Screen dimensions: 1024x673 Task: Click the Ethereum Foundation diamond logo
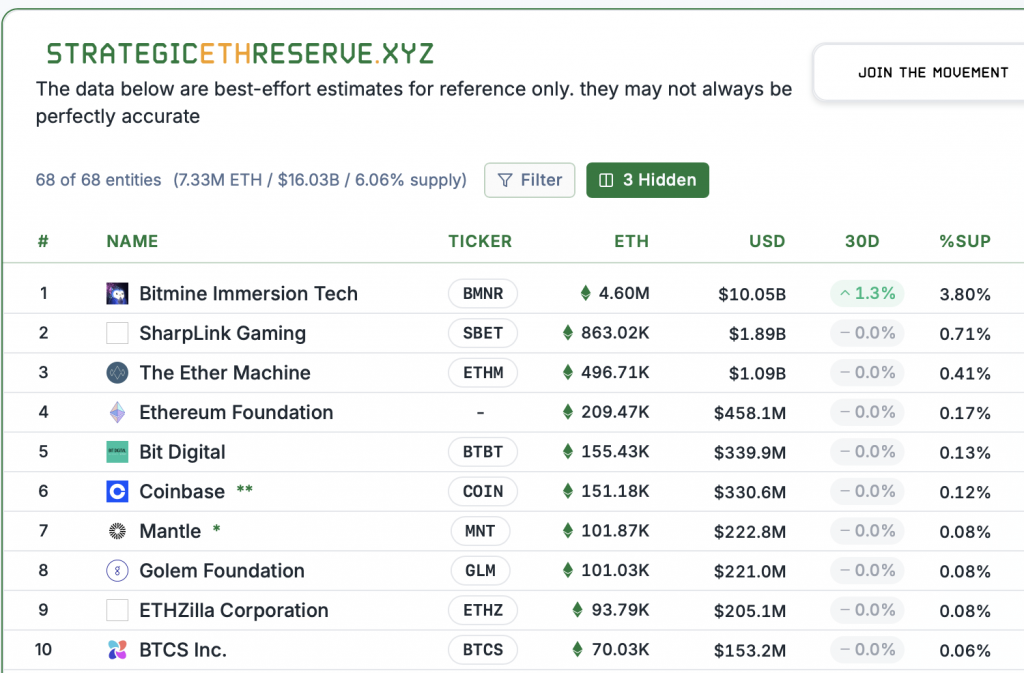tap(117, 413)
